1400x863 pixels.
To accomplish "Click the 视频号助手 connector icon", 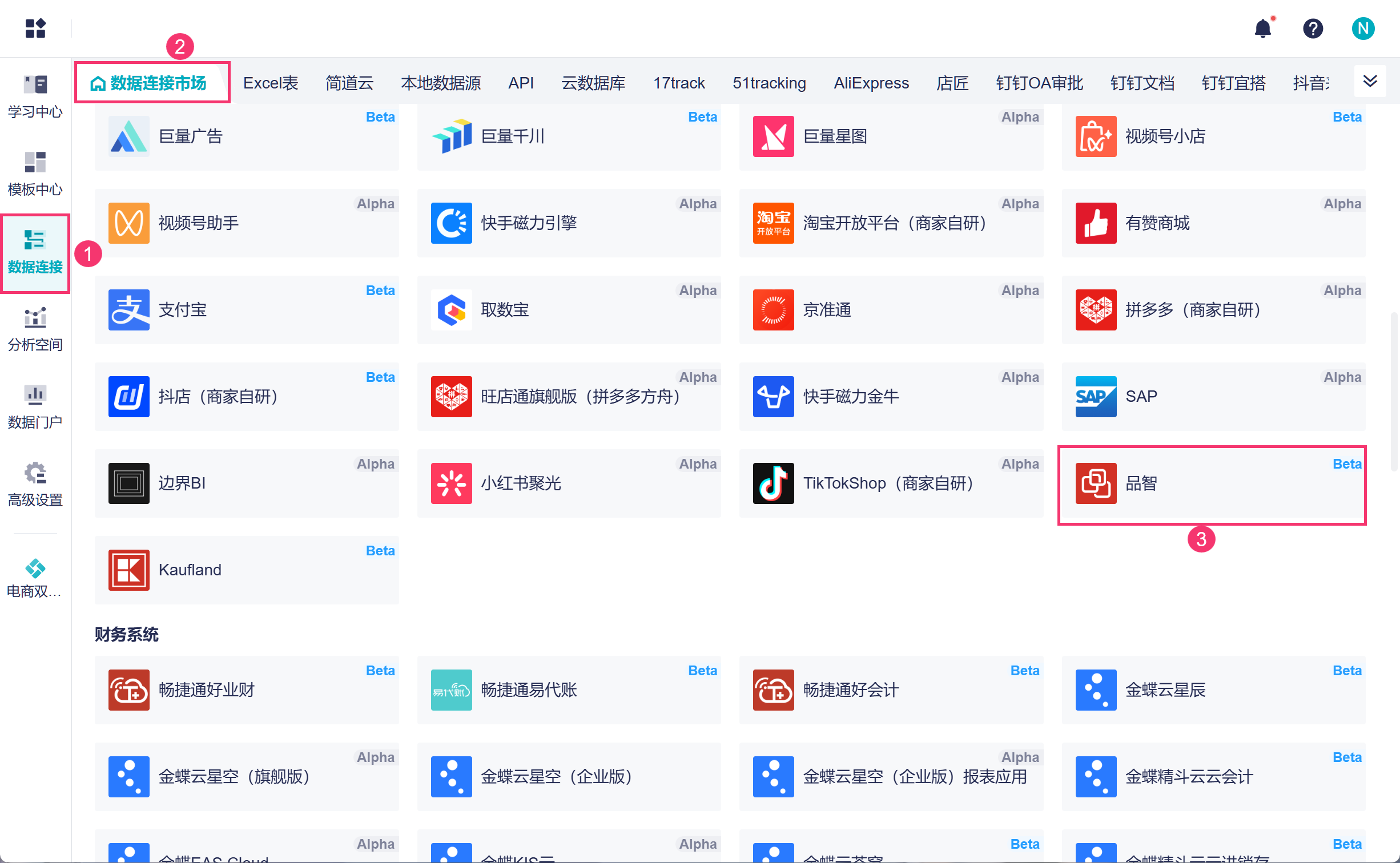I will (x=129, y=223).
